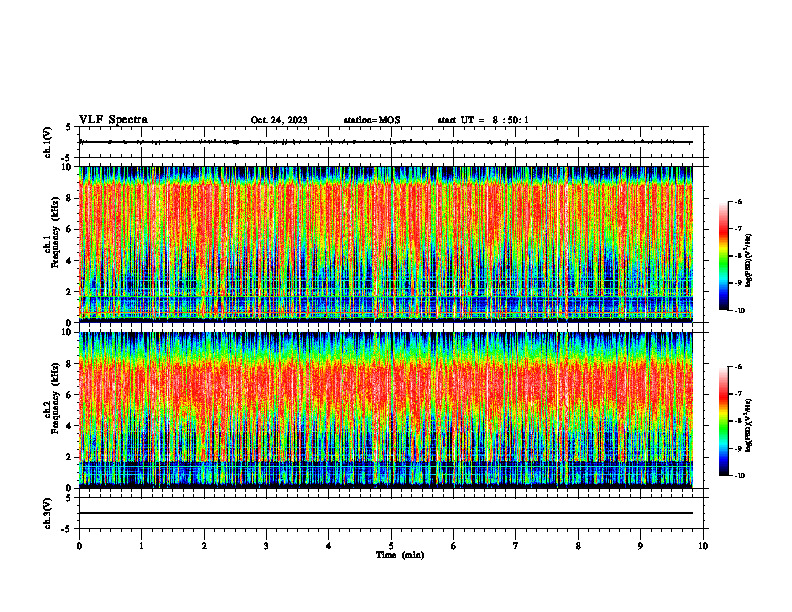Click the ch.1 voltage waveform trace

click(386, 142)
